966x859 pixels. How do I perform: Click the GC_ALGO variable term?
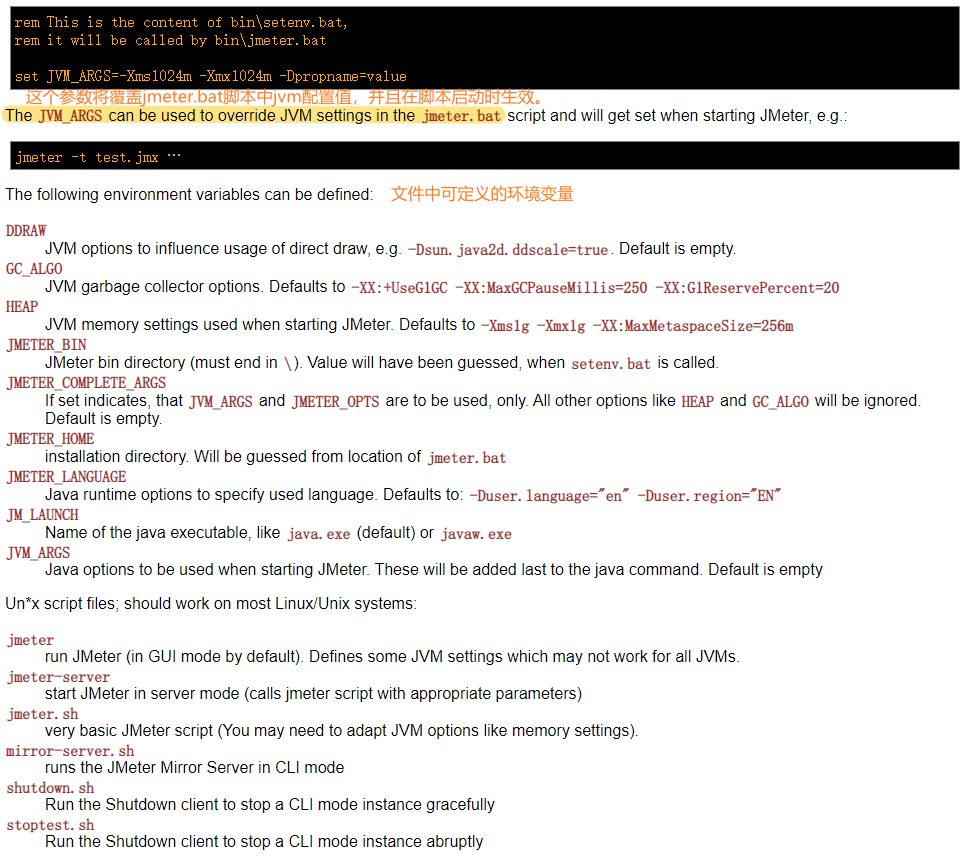[34, 269]
